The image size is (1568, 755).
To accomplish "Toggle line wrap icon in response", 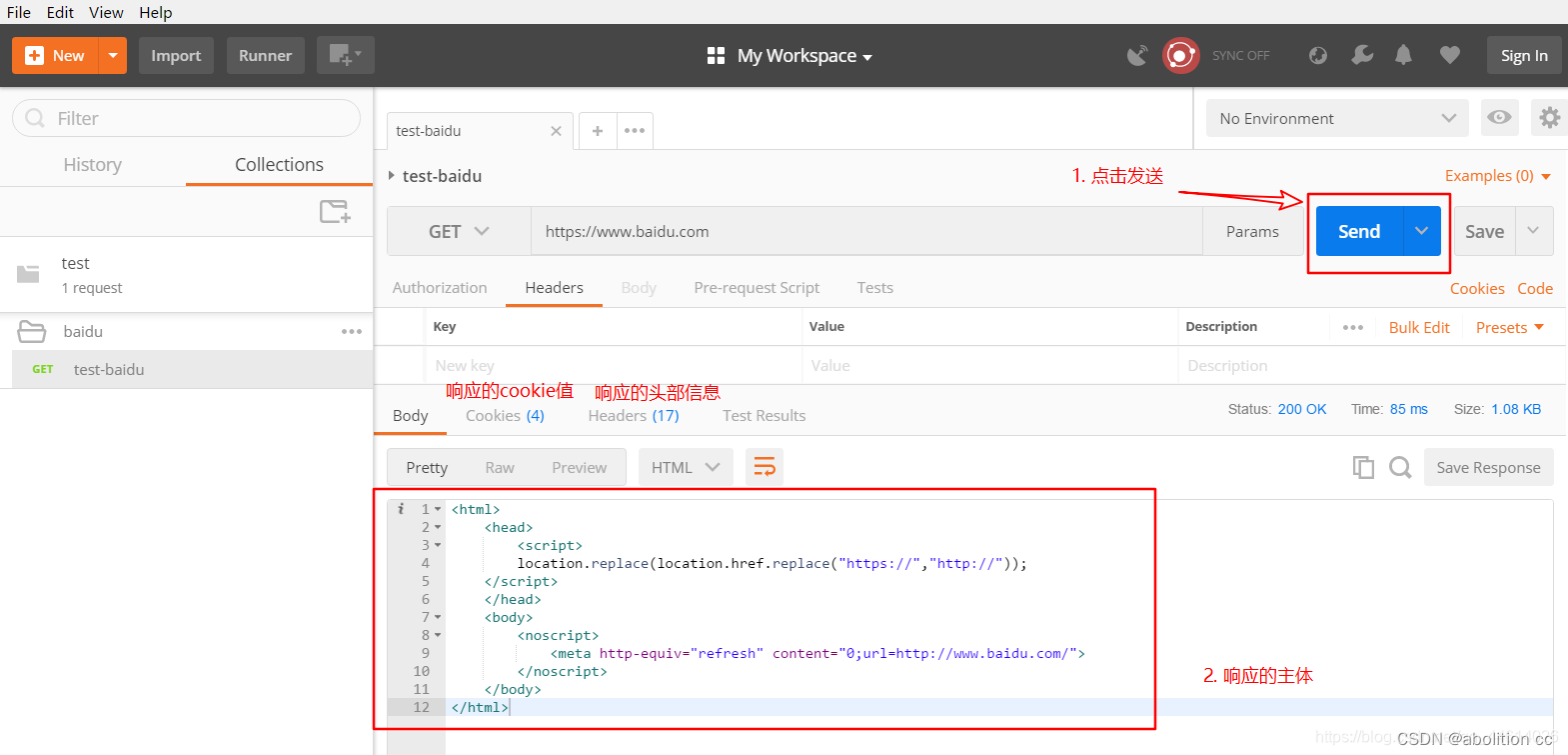I will tap(765, 467).
